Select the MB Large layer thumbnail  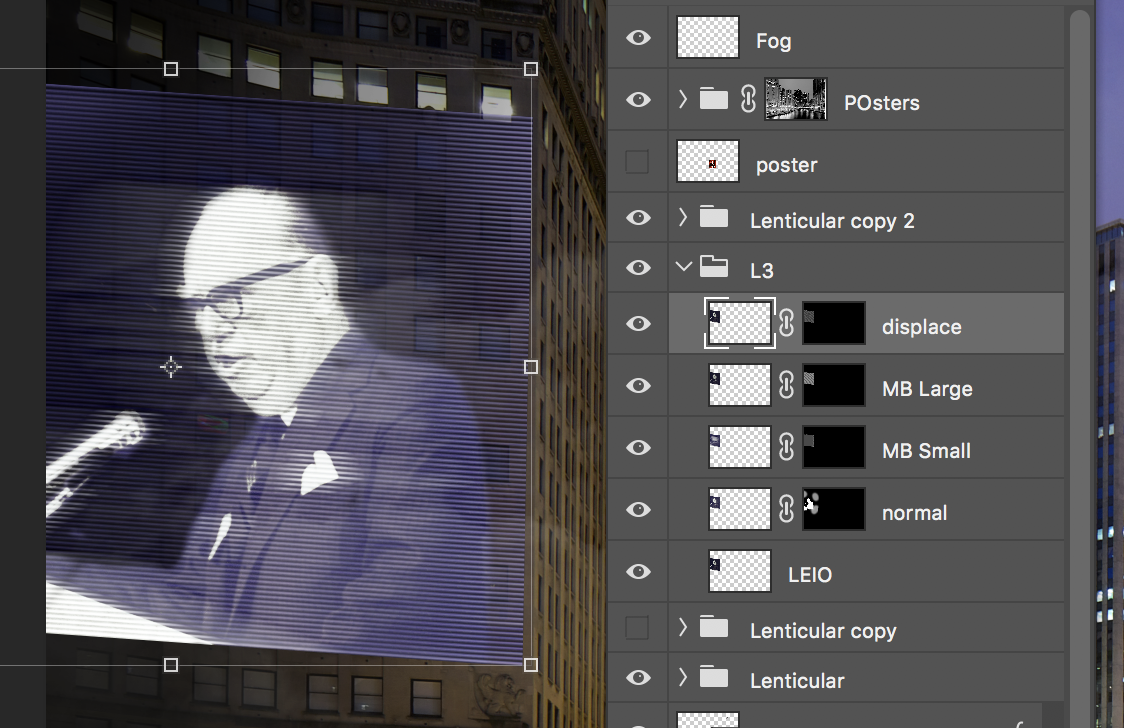pyautogui.click(x=740, y=385)
